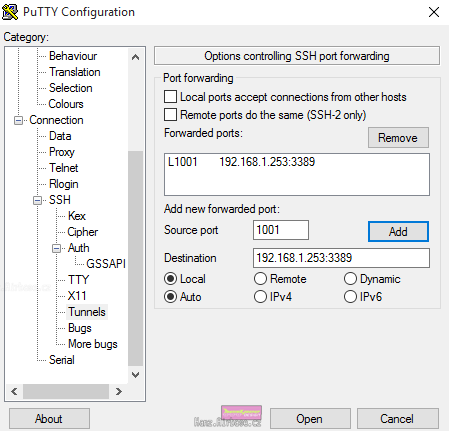Screen dimensions: 449x431
Task: Click the Cancel button
Action: coord(398,419)
